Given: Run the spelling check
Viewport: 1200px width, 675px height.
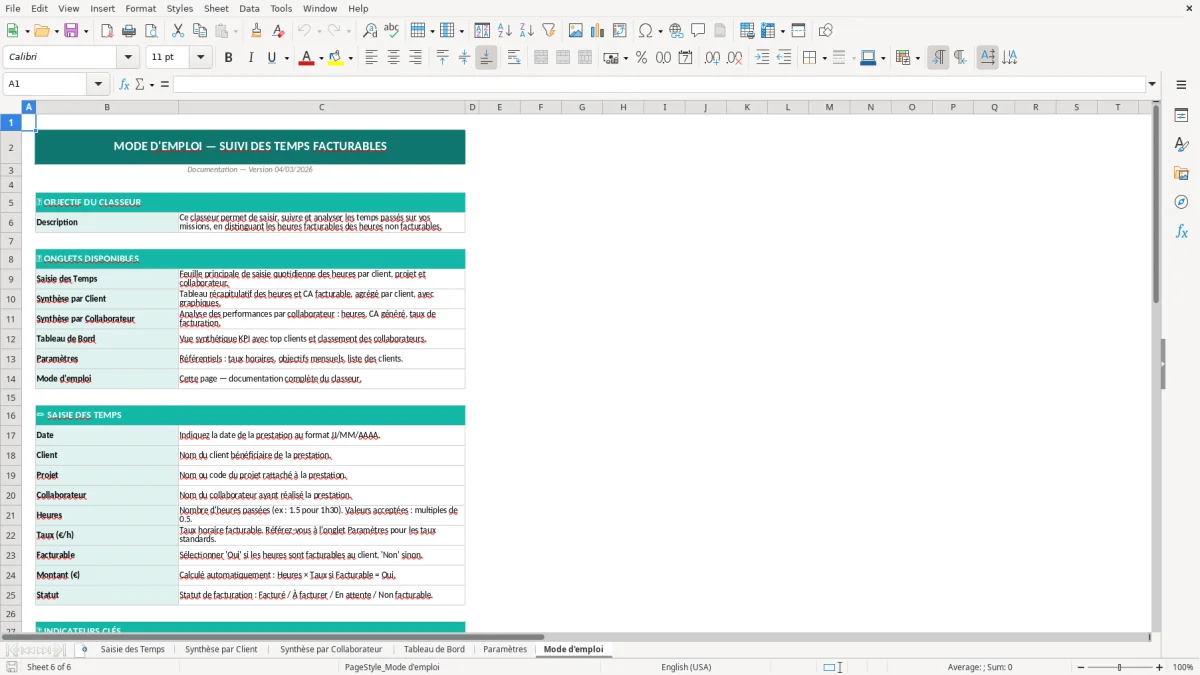Looking at the screenshot, I should [392, 31].
